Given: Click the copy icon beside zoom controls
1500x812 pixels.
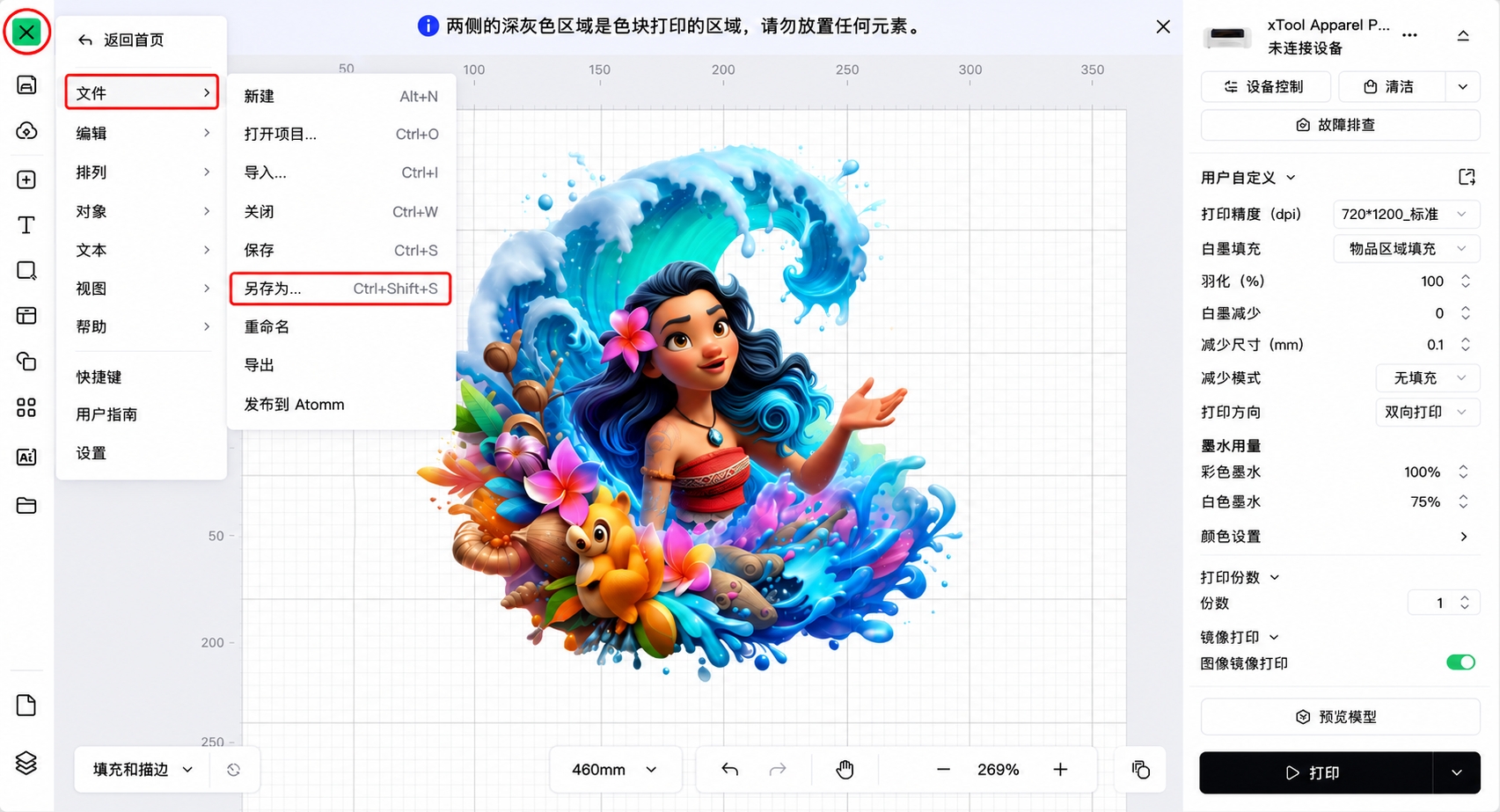Looking at the screenshot, I should tap(1141, 770).
